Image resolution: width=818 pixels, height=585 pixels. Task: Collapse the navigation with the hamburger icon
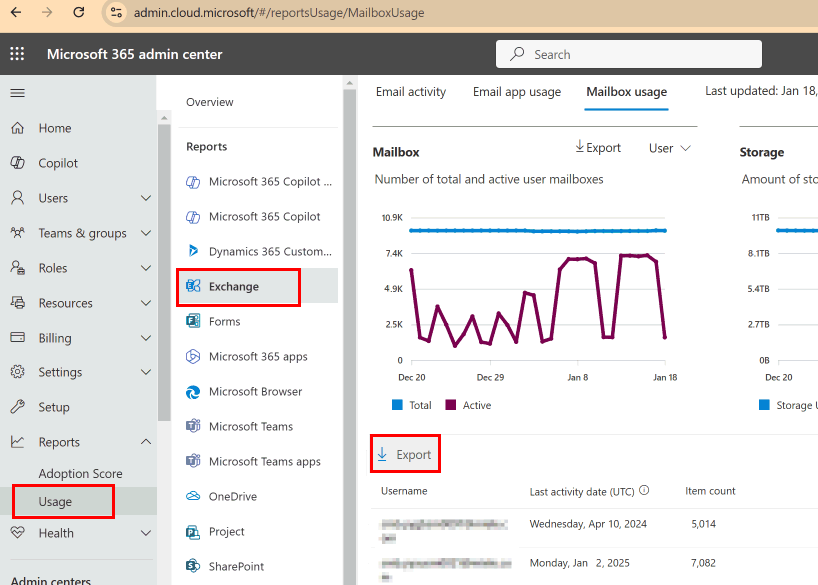click(x=18, y=93)
